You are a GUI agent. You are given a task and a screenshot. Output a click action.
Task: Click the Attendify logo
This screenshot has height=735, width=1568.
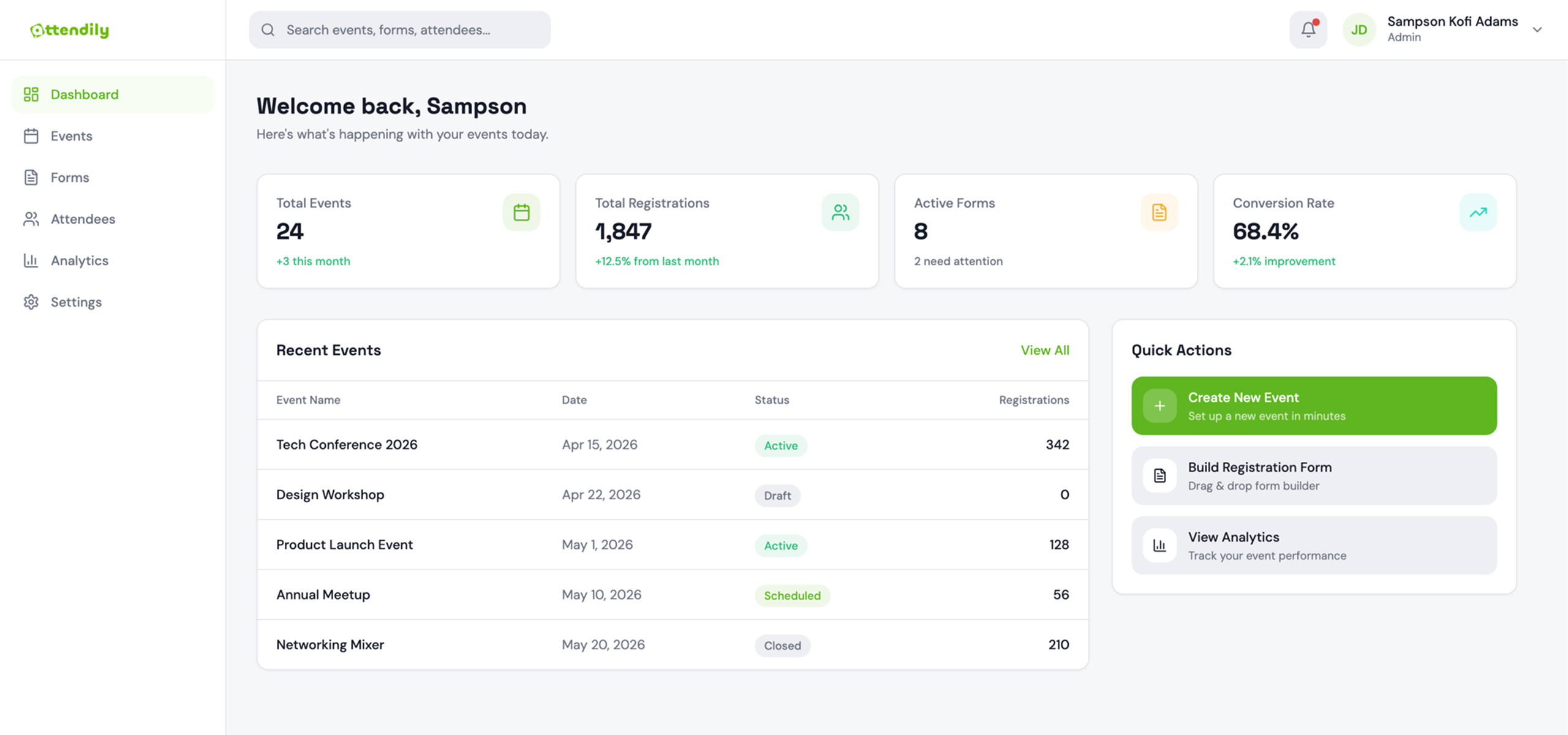70,30
